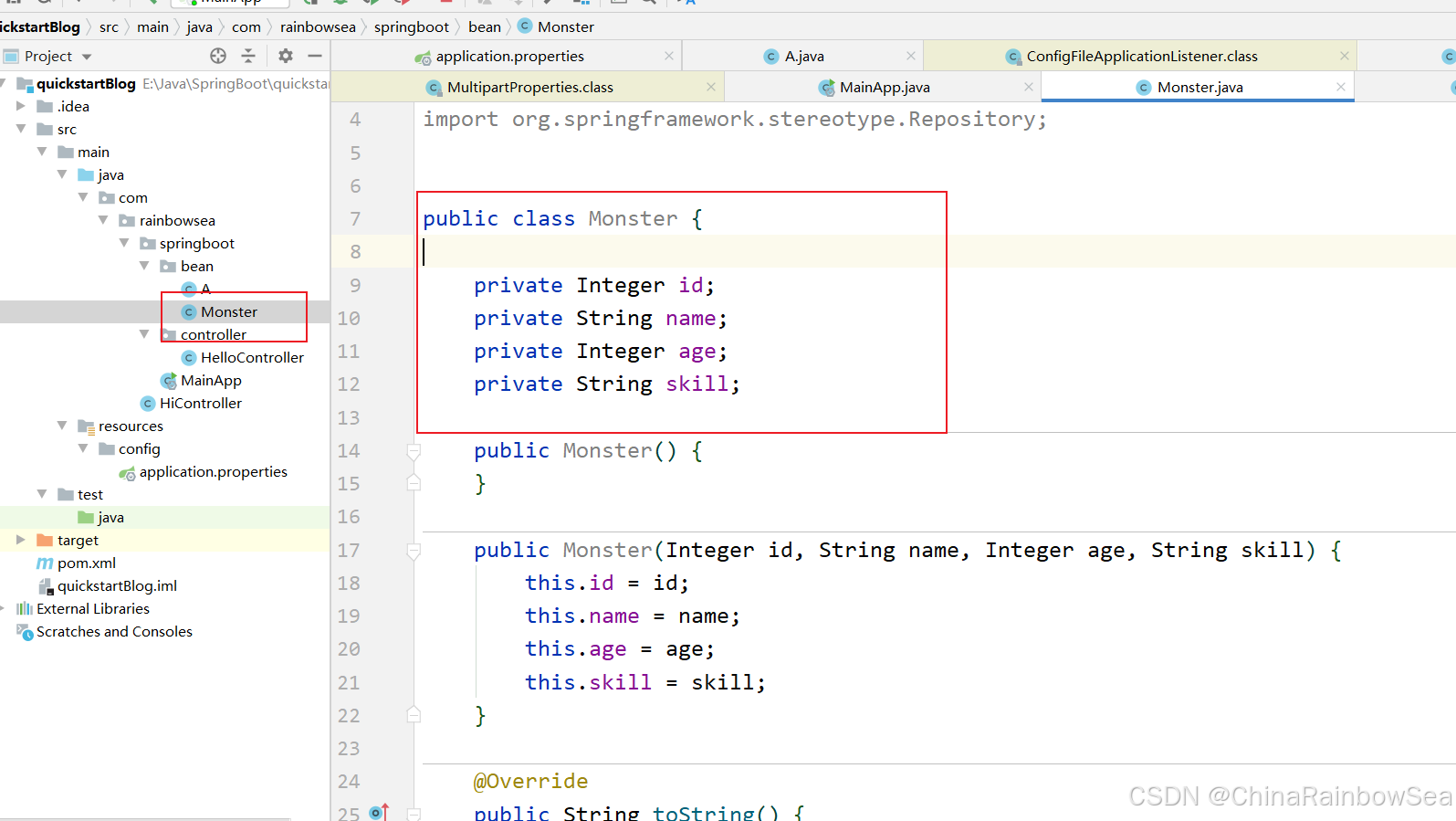Collapse the config folder

point(83,448)
